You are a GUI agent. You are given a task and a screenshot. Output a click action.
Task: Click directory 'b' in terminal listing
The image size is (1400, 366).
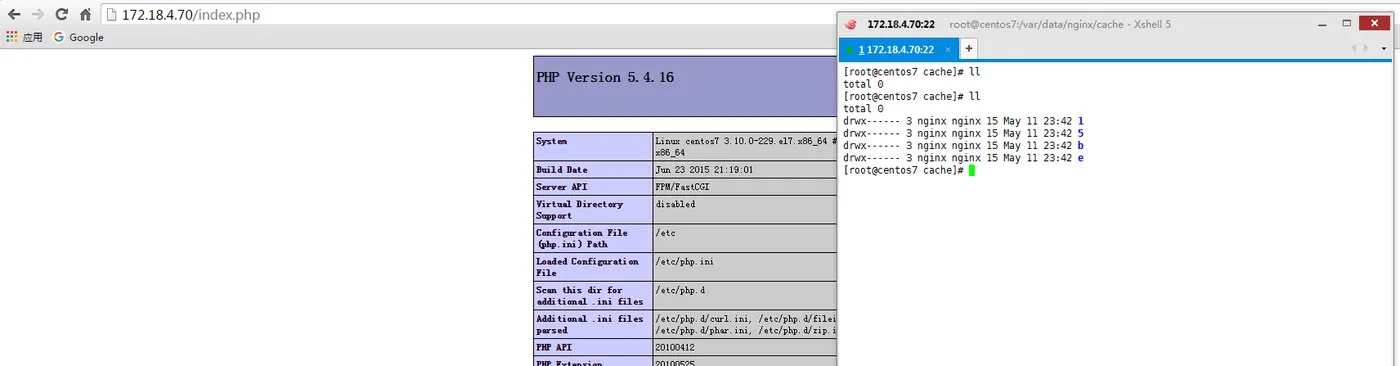coord(1081,145)
